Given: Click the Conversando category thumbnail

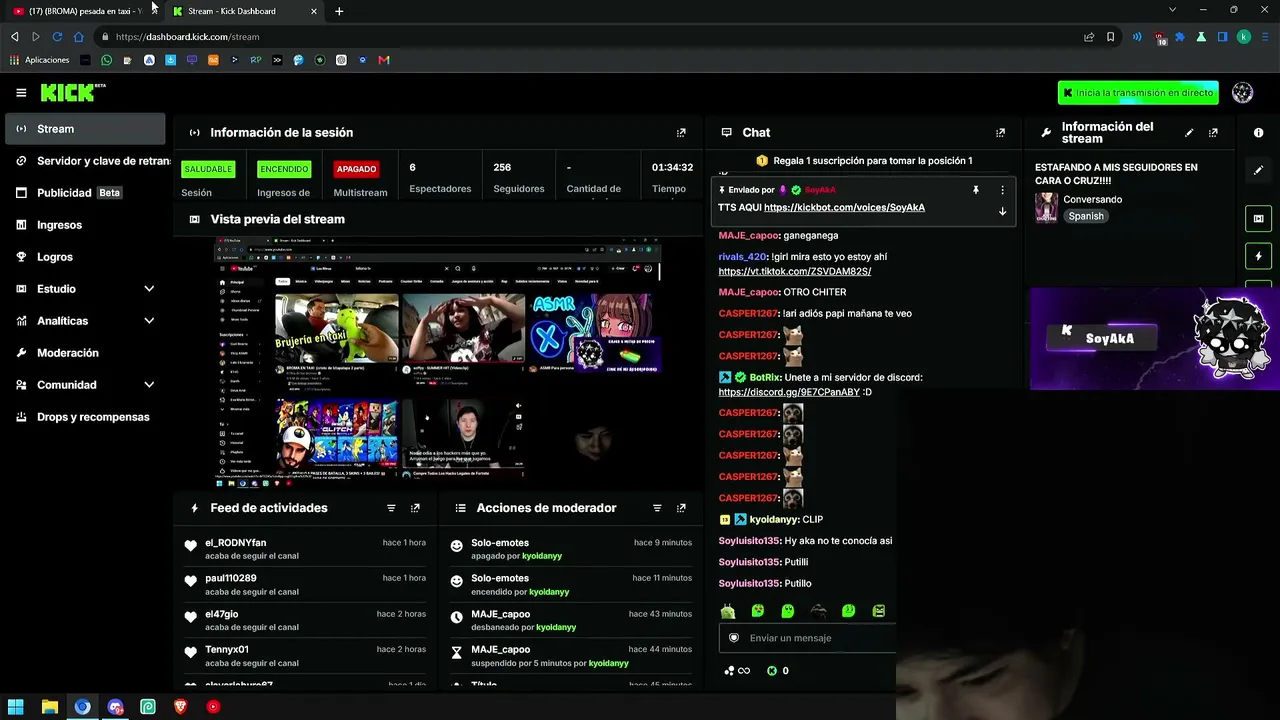Looking at the screenshot, I should tap(1046, 207).
